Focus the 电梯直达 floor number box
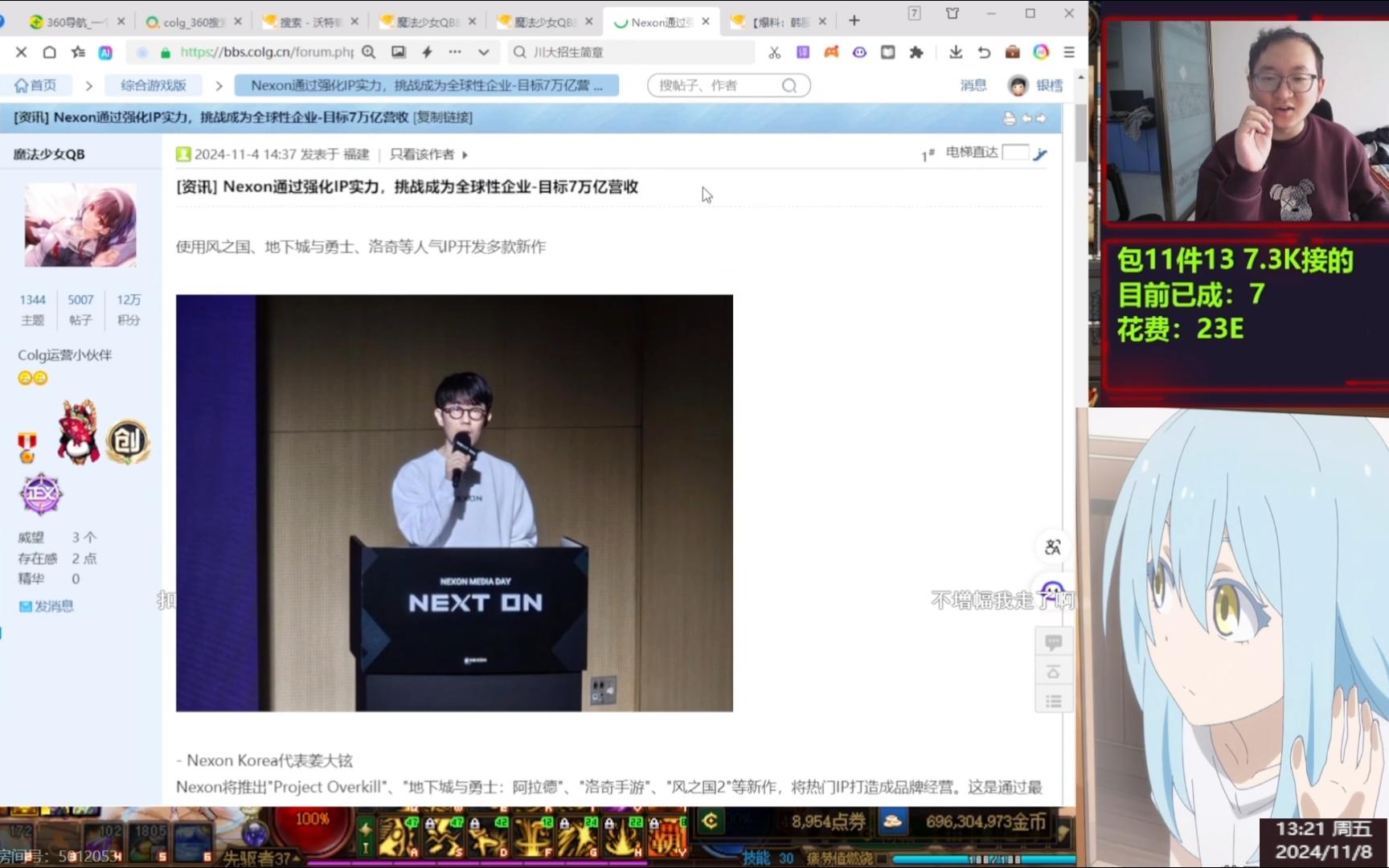Screen dimensions: 1389x868 point(1016,153)
